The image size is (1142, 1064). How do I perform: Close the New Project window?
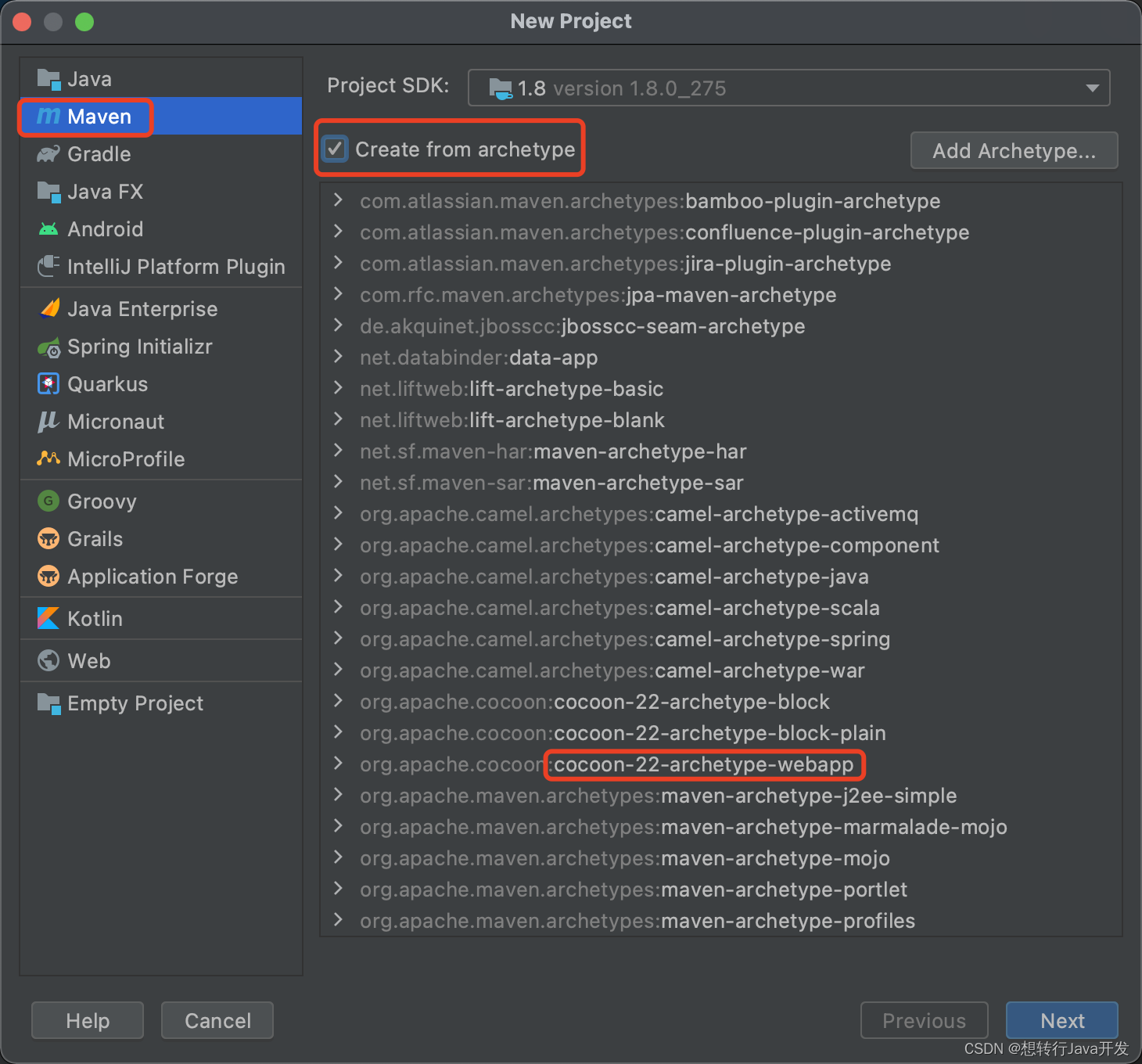[22, 22]
